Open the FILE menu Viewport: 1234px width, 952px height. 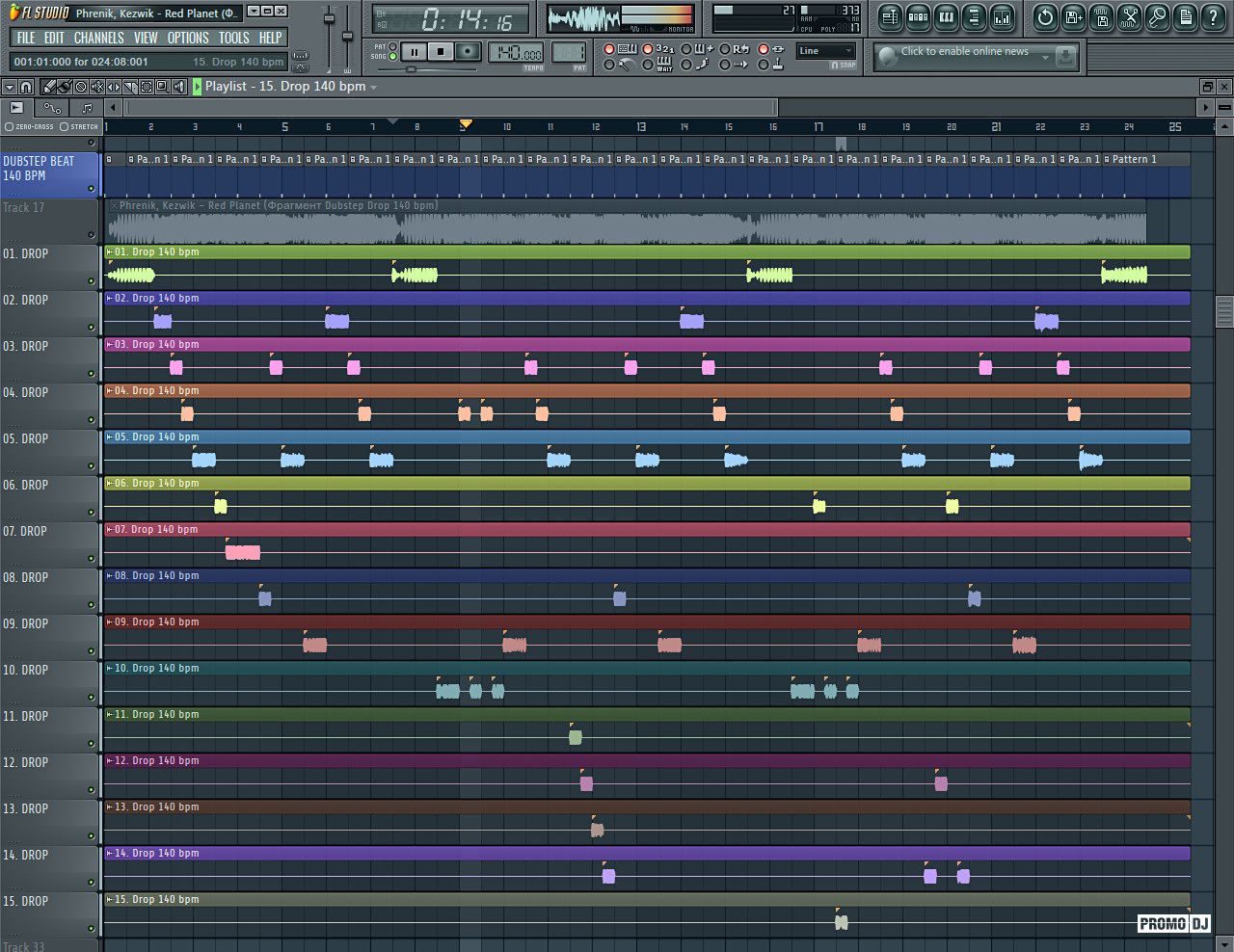26,38
